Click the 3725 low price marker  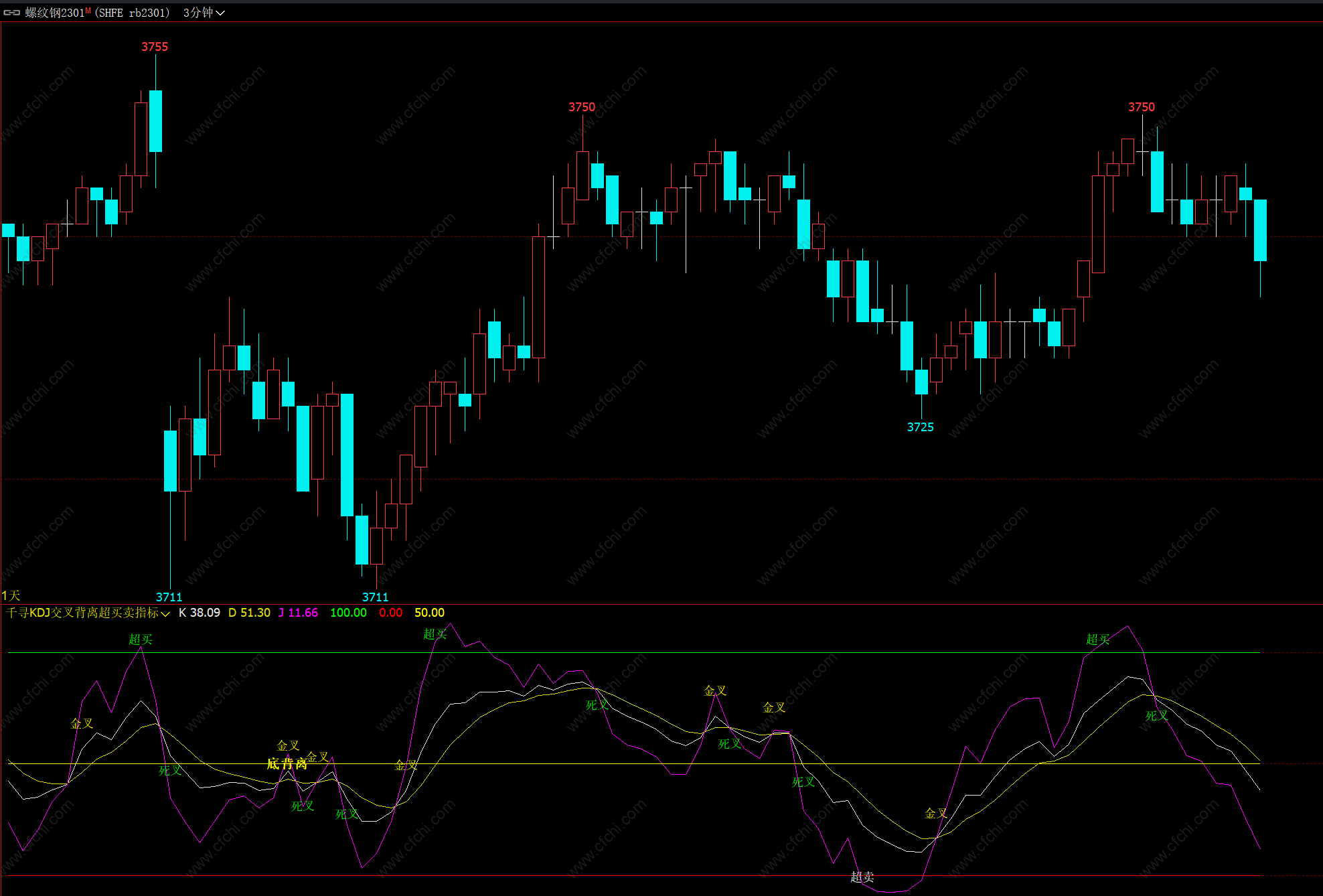click(x=920, y=427)
